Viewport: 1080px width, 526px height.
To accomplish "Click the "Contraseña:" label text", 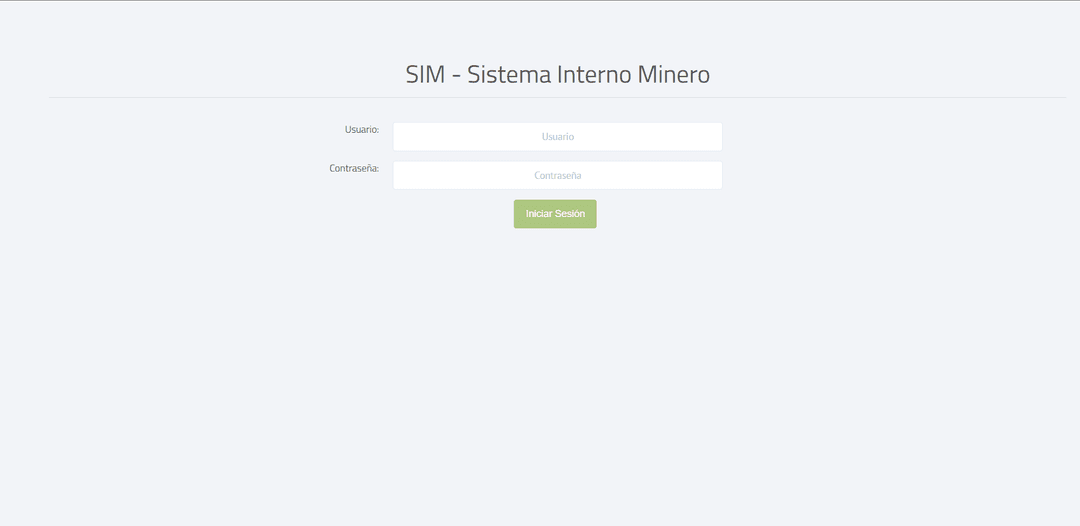I will [x=354, y=168].
